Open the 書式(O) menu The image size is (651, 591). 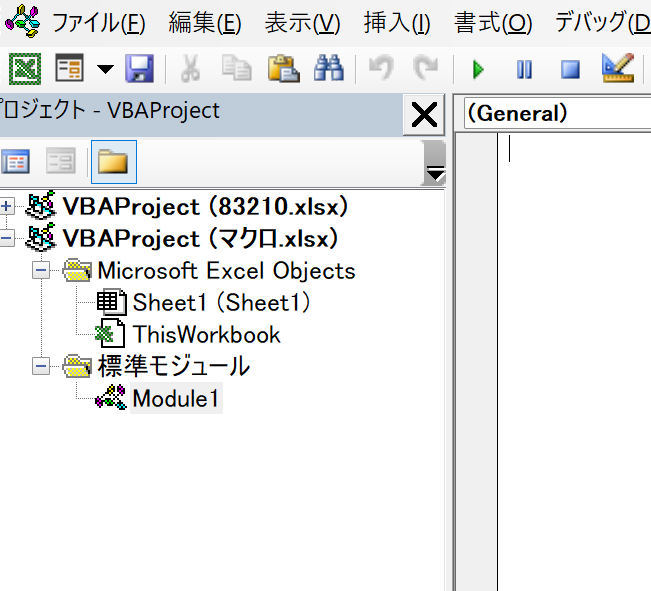(x=493, y=22)
